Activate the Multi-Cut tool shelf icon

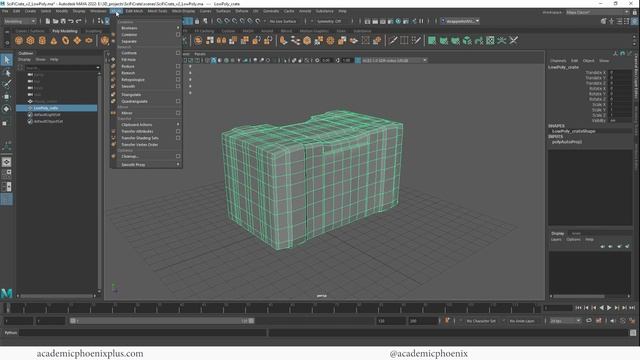click(393, 40)
